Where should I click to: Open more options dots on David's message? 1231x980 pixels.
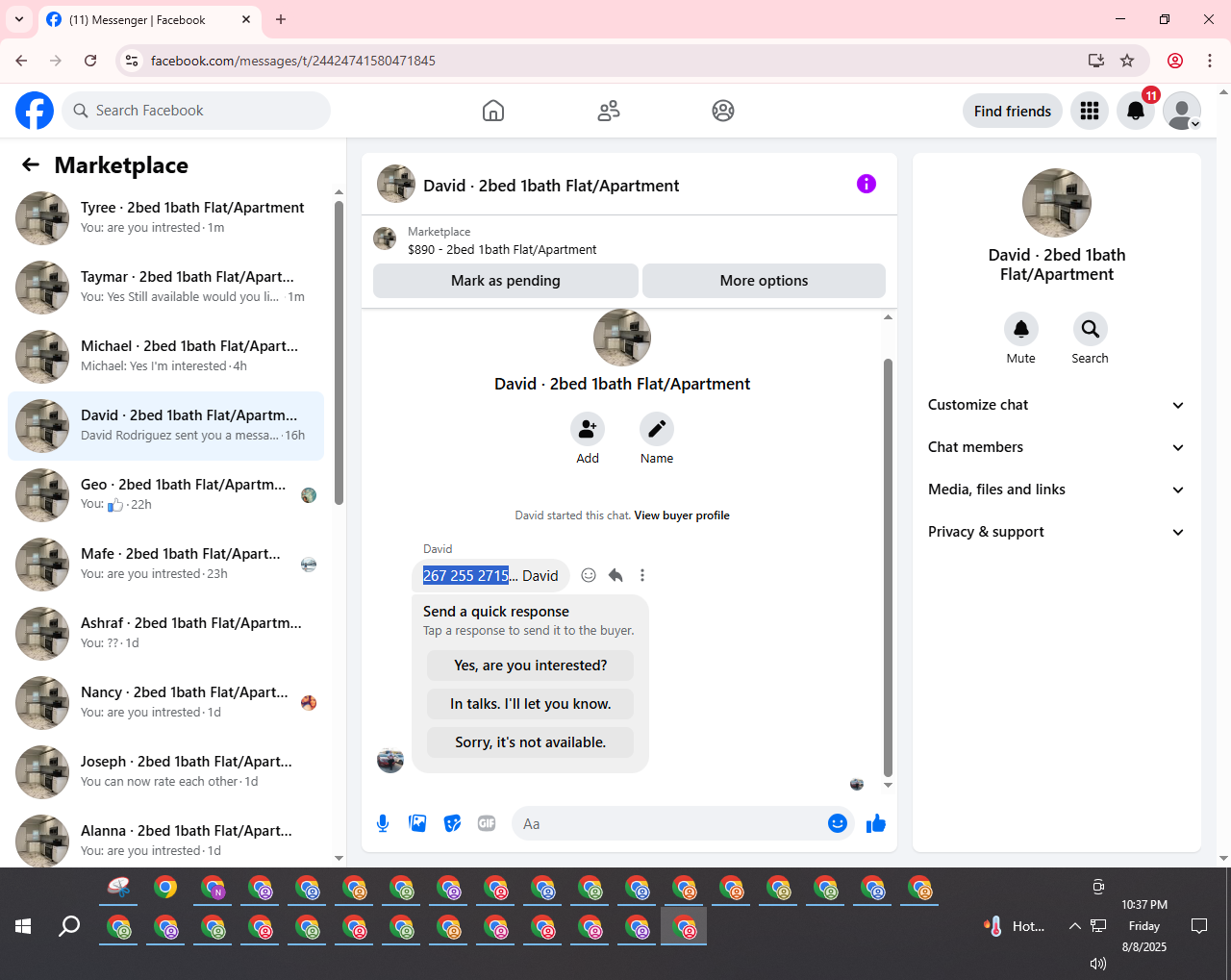tap(642, 575)
